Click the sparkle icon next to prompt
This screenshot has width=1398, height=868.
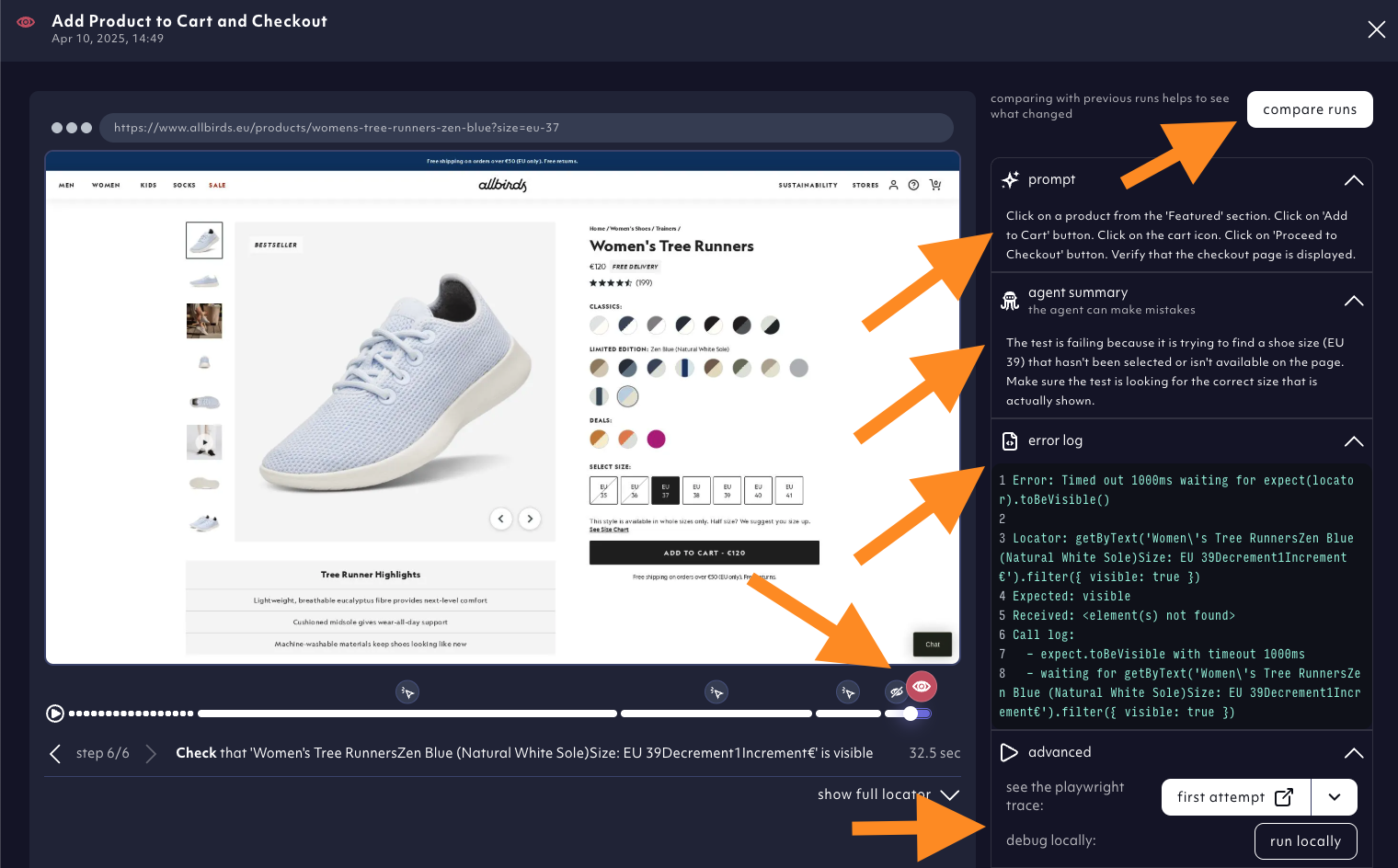pos(1010,180)
